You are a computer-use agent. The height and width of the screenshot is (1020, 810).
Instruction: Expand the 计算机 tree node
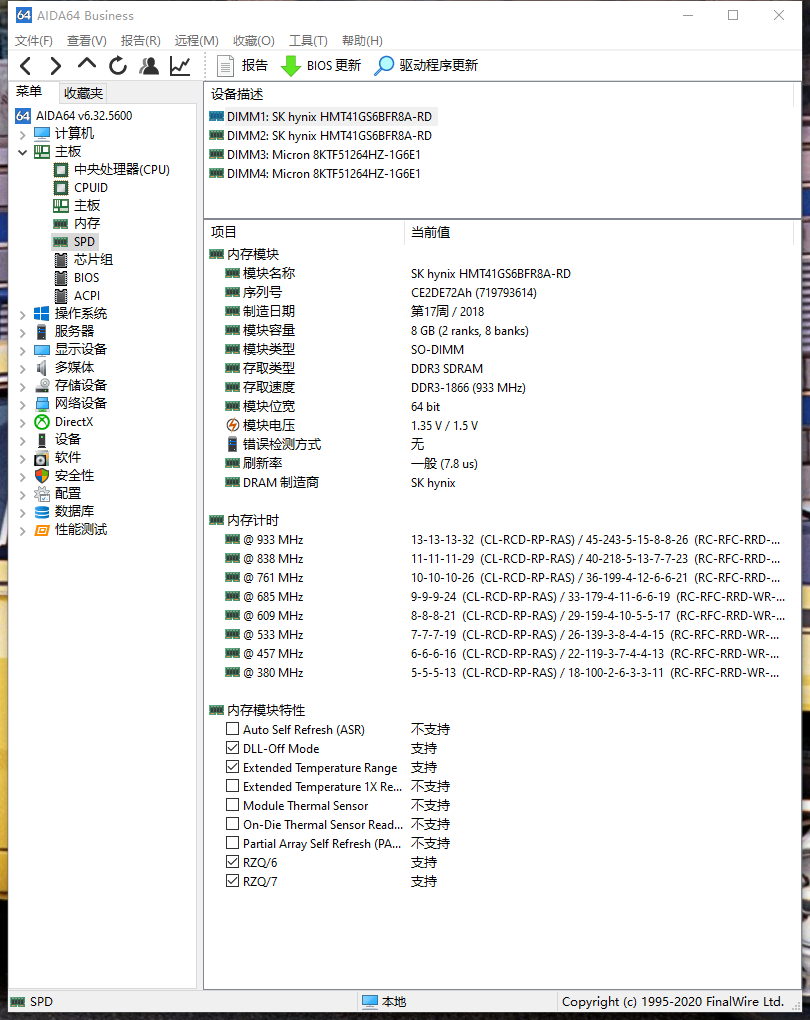(x=23, y=135)
